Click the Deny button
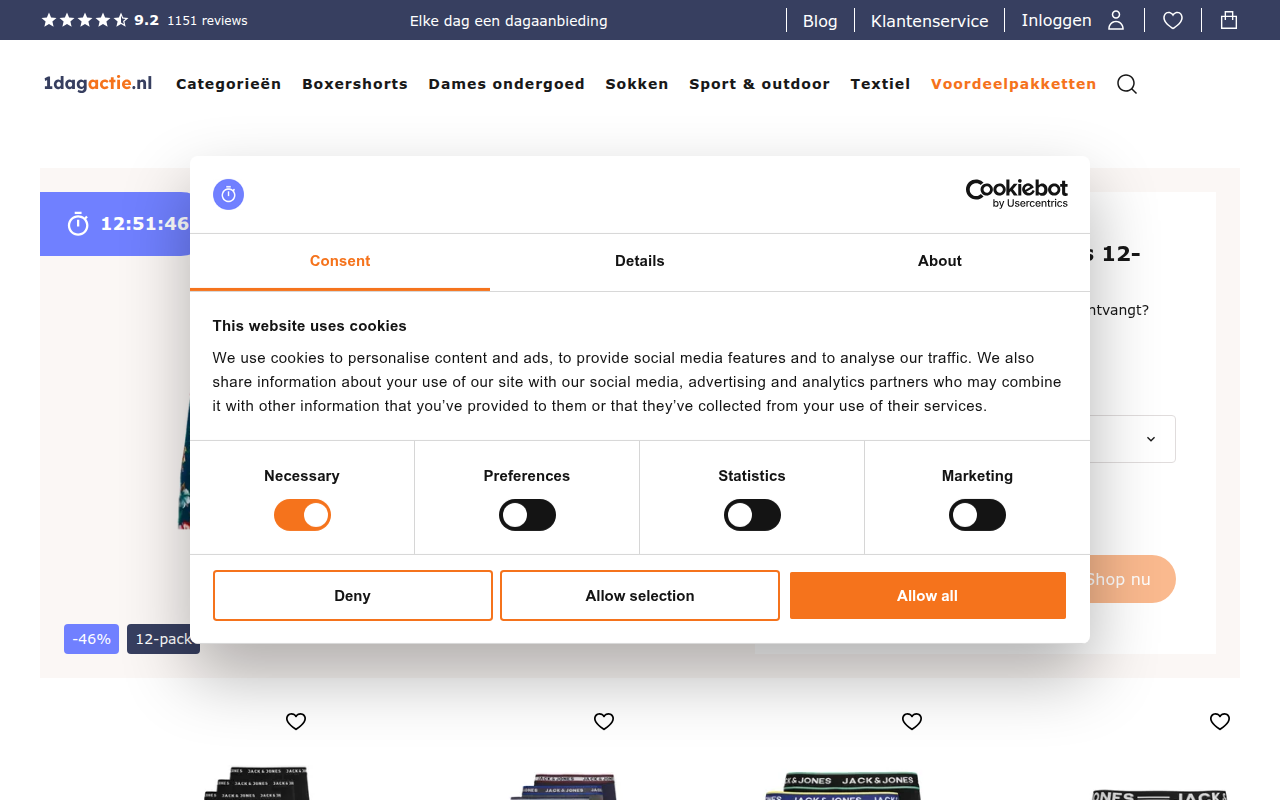 [353, 596]
